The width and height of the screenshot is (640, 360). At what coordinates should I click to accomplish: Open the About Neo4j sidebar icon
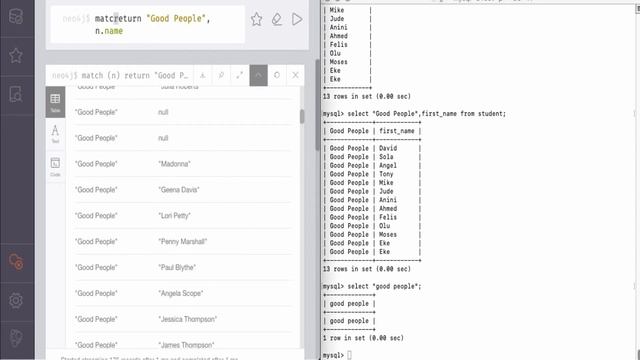[x=16, y=338]
